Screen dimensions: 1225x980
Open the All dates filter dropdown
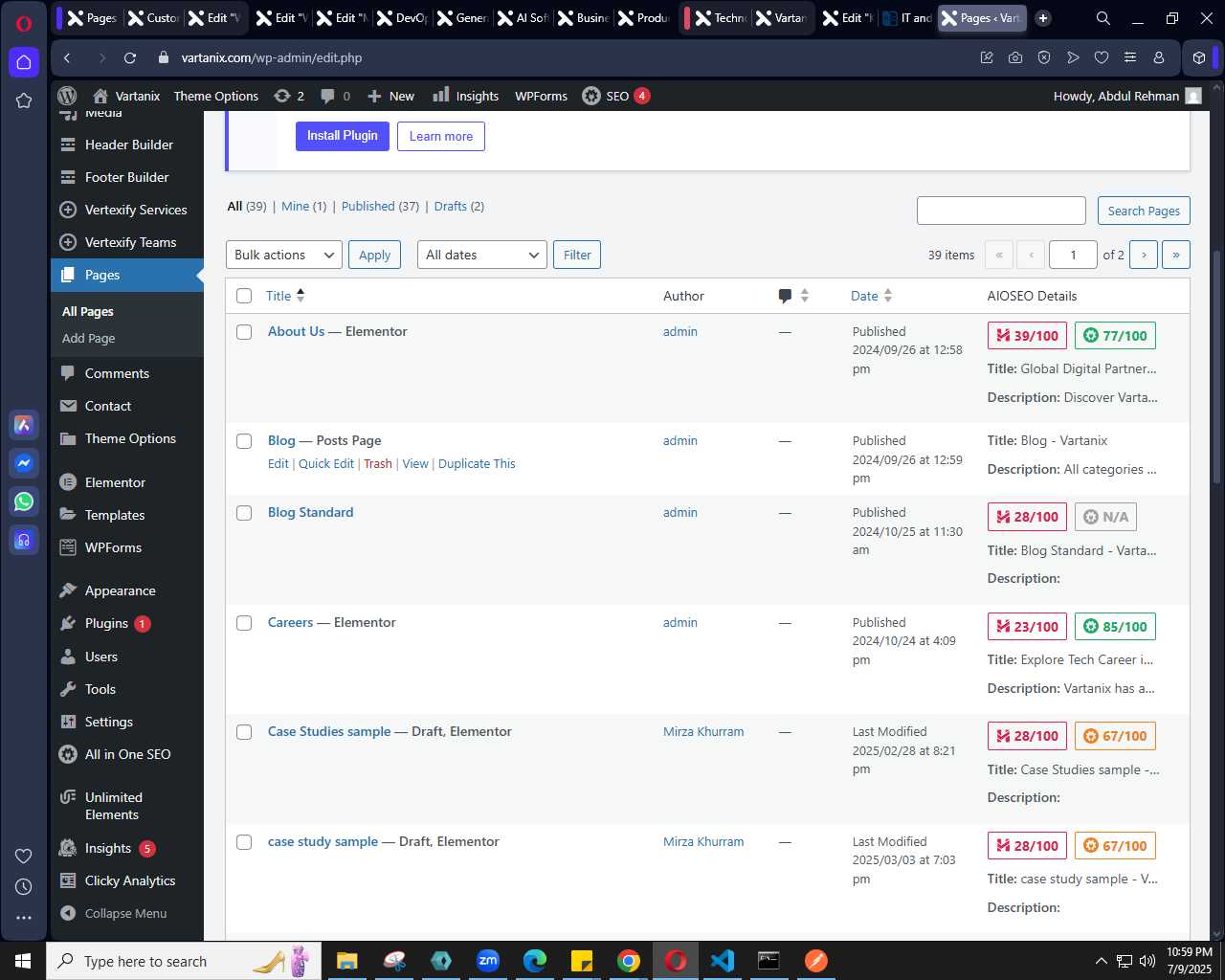482,255
